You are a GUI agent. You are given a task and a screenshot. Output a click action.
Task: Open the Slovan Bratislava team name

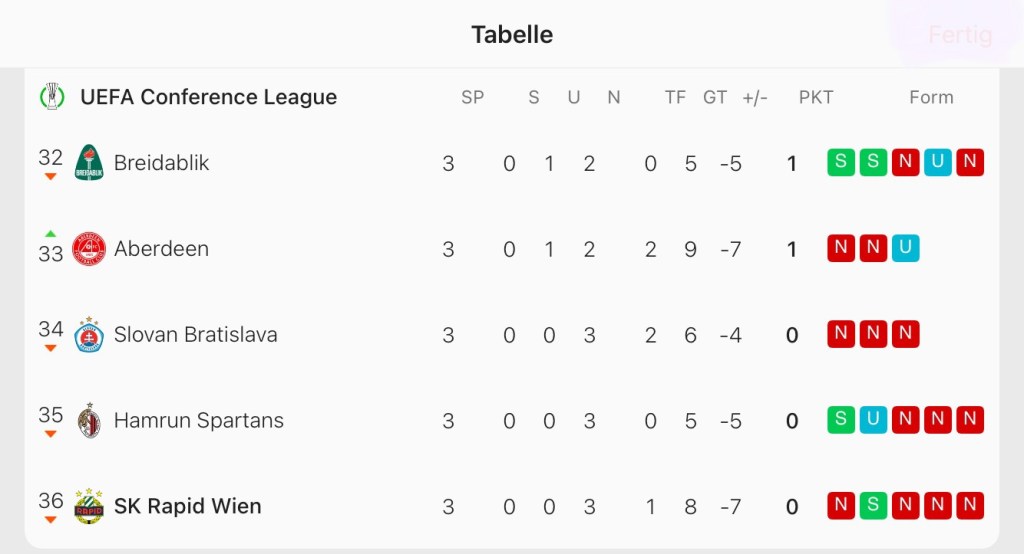195,334
